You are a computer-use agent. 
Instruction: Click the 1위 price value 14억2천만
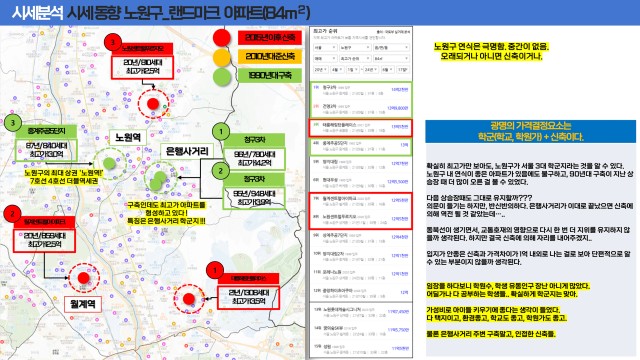pos(400,89)
